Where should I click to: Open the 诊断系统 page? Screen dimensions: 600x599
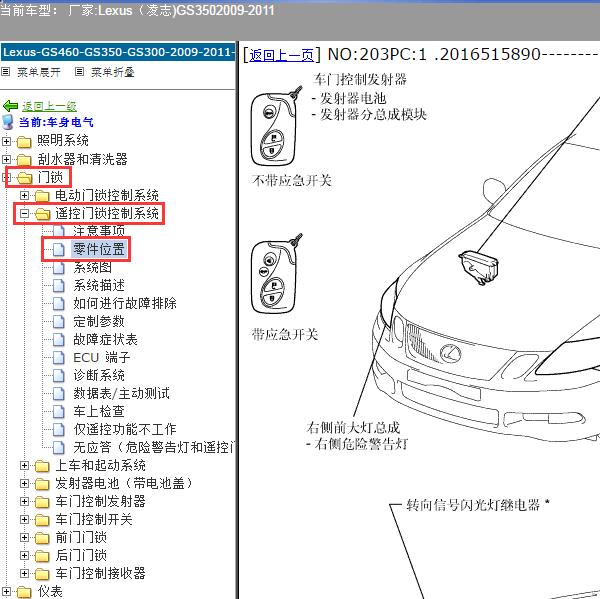[99, 375]
